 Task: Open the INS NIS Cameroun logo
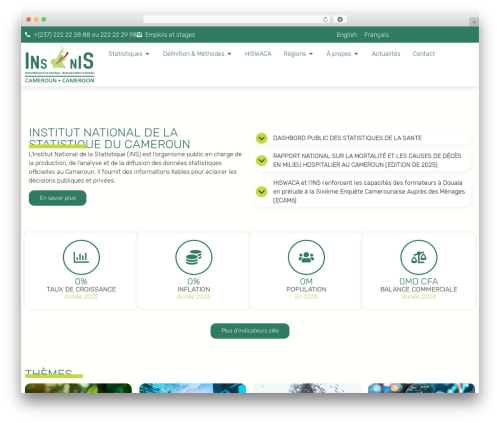pyautogui.click(x=60, y=65)
